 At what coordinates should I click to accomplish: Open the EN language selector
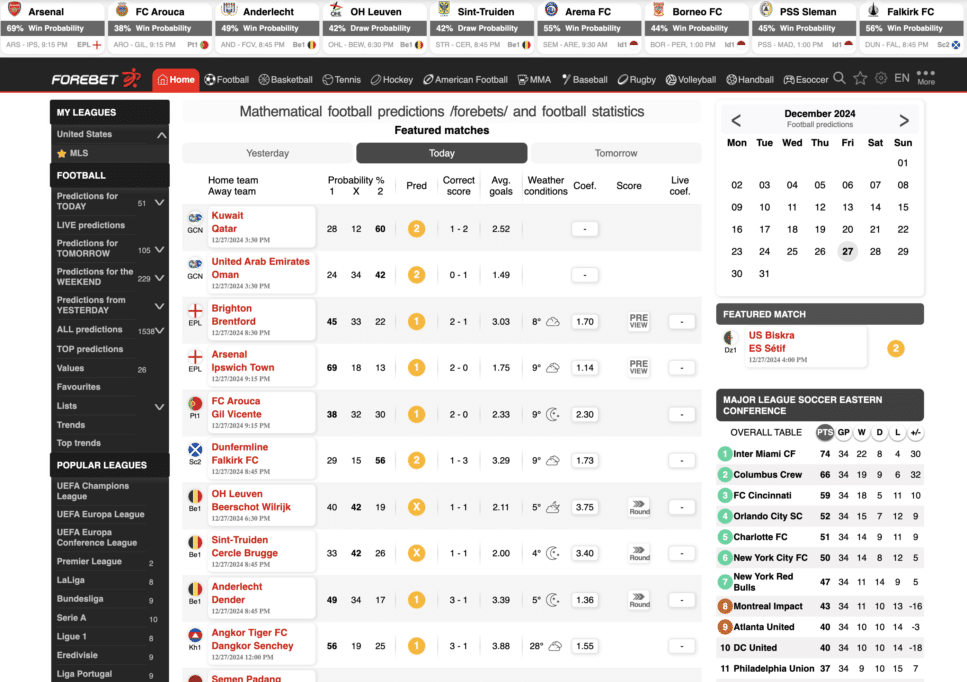902,78
